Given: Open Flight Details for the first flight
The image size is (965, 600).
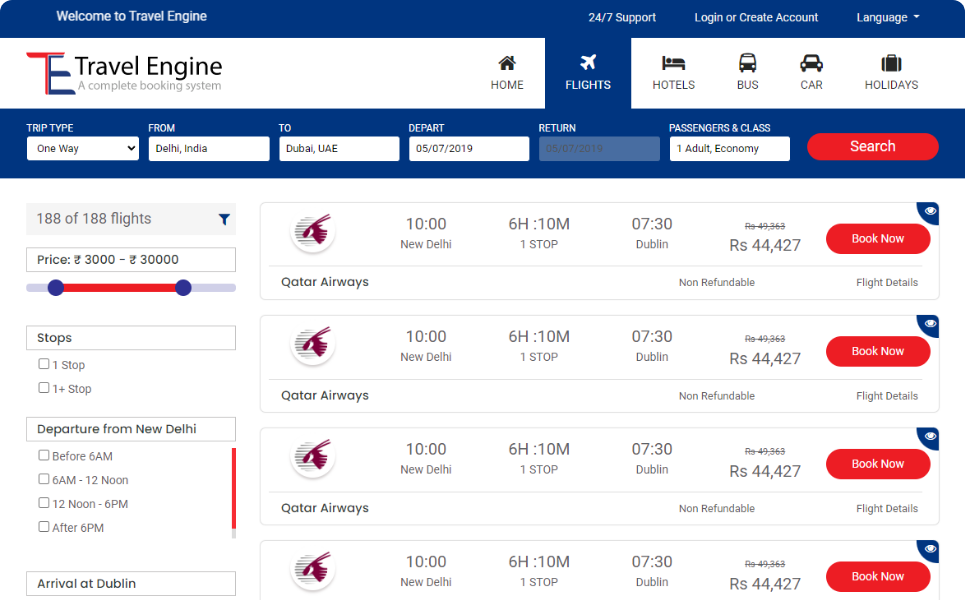Looking at the screenshot, I should point(886,283).
